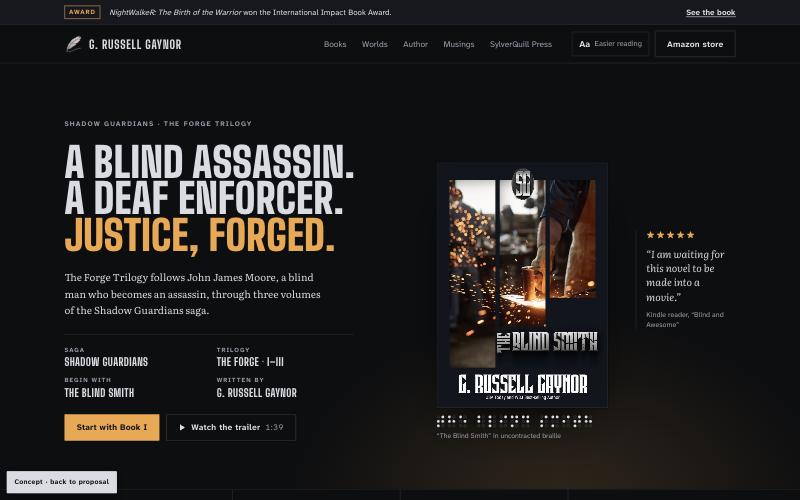Select the G. RUSSELL GAYNOR written-by text

[257, 393]
